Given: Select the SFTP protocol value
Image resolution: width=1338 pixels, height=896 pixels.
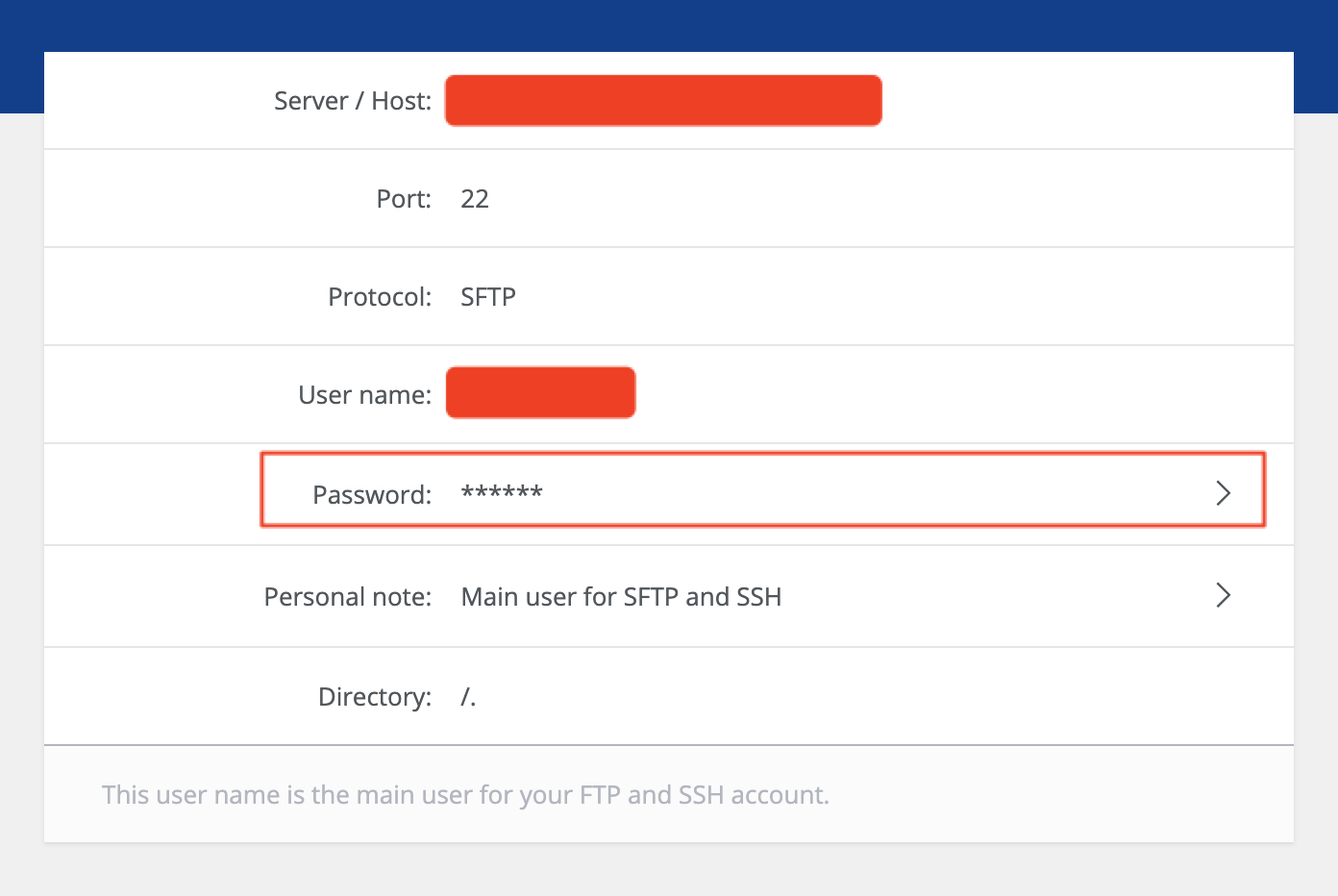Looking at the screenshot, I should (x=488, y=297).
